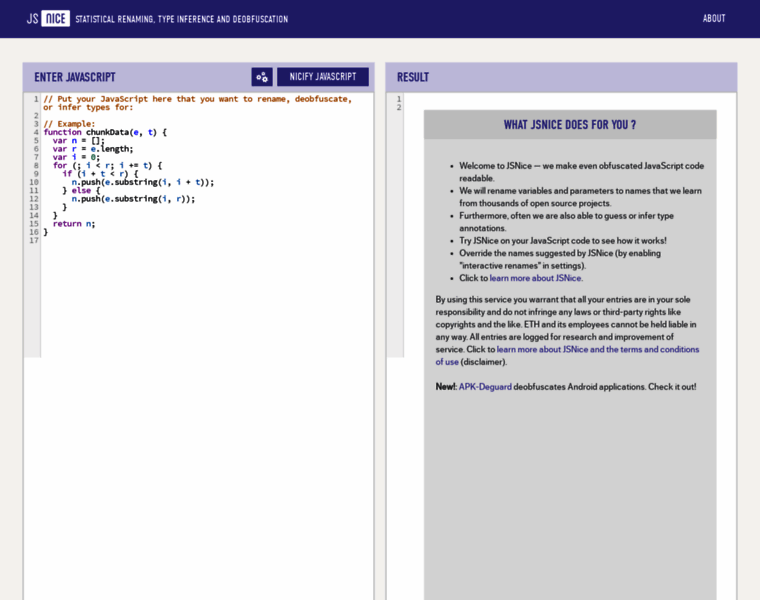Viewport: 760px width, 600px height.
Task: Click the 'if (i + t < r) {' line
Action: pyautogui.click(x=100, y=174)
